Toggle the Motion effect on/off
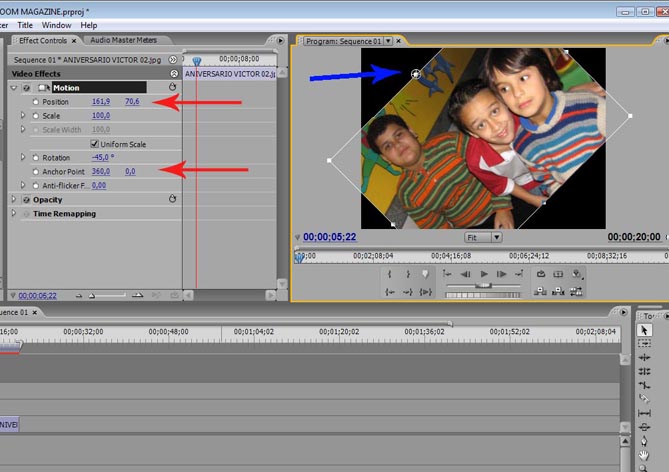The height and width of the screenshot is (472, 669). click(x=26, y=88)
